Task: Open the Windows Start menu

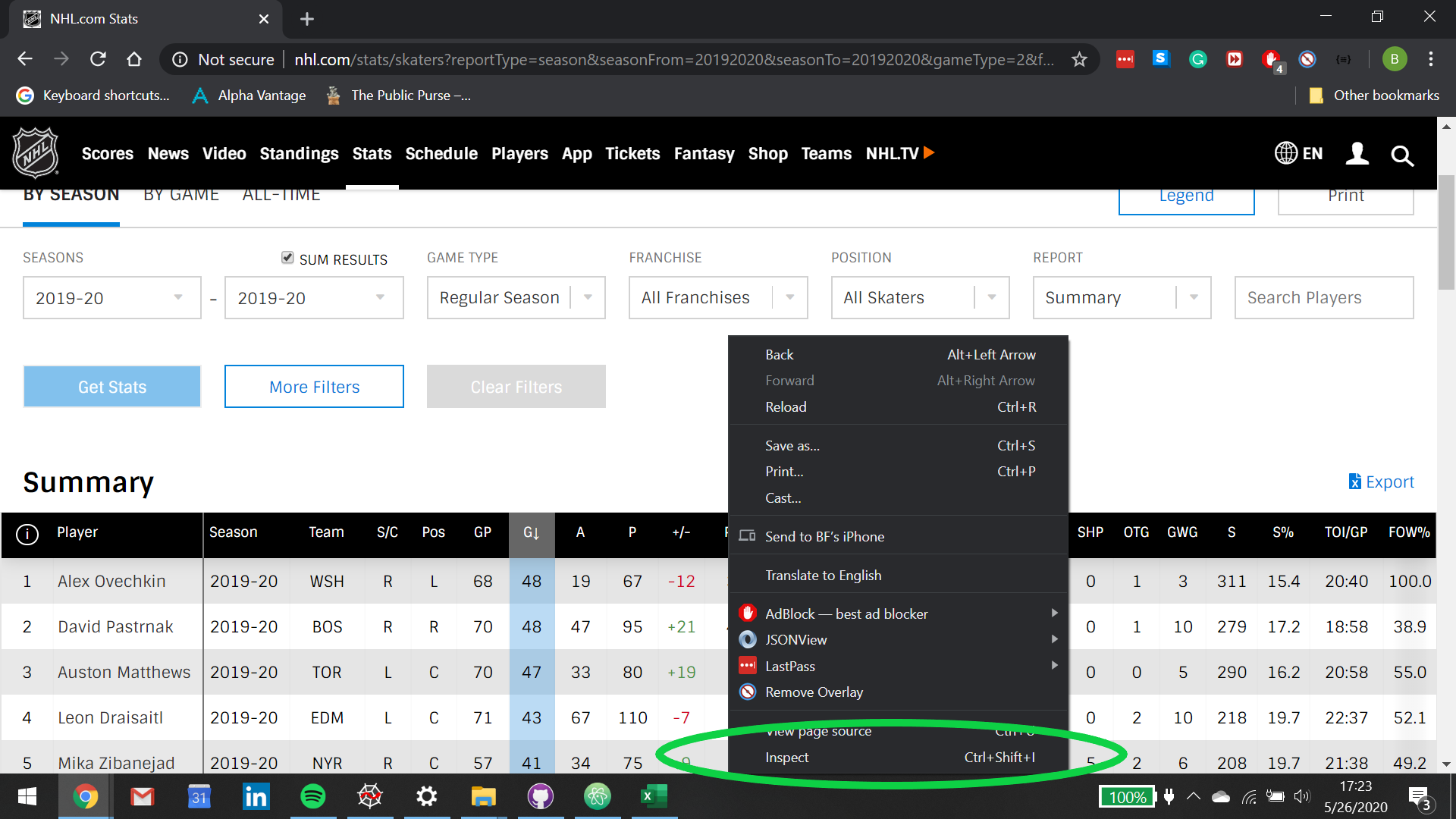Action: coord(27,796)
